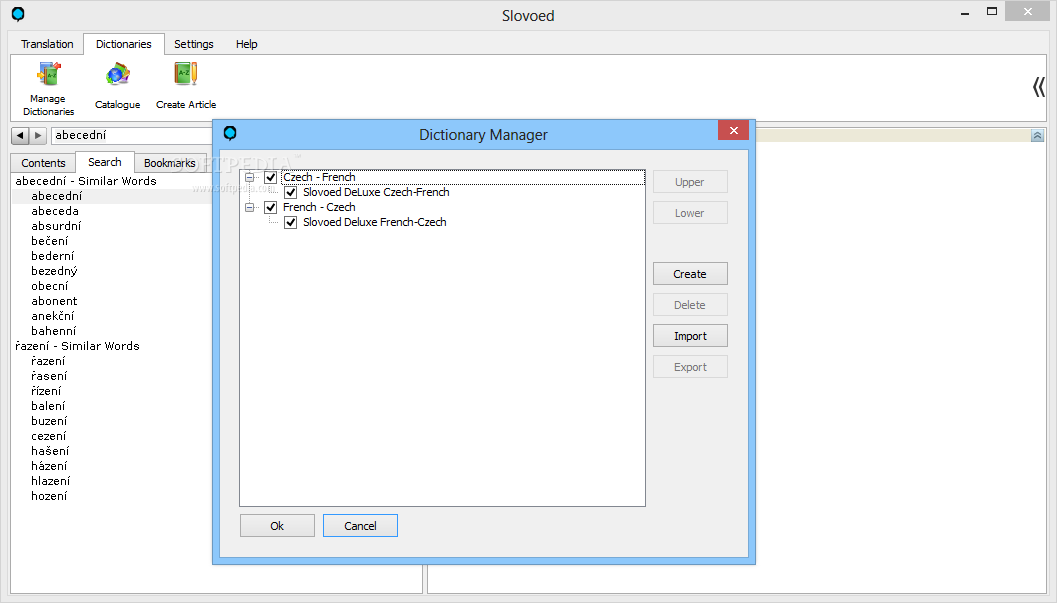Screen dimensions: 1057x603
Task: Select Czech - French tree item
Action: [x=319, y=177]
